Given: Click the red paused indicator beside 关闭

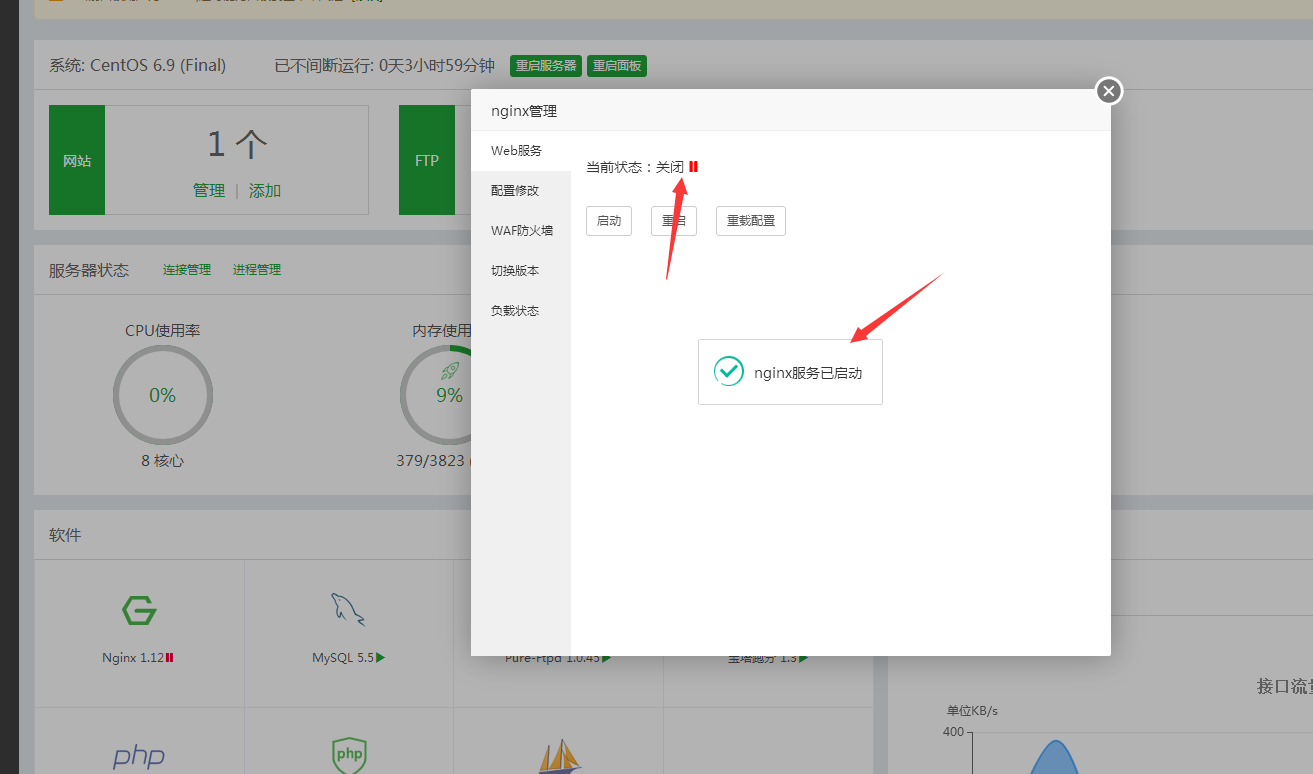Looking at the screenshot, I should 693,167.
